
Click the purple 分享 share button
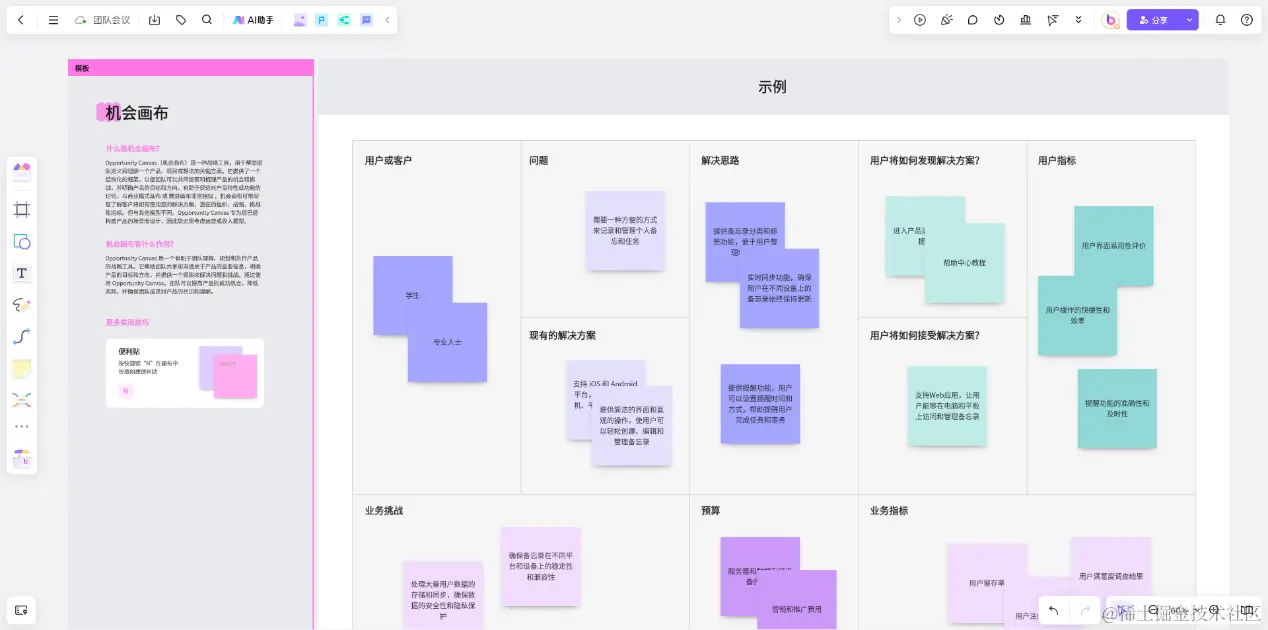(1153, 20)
